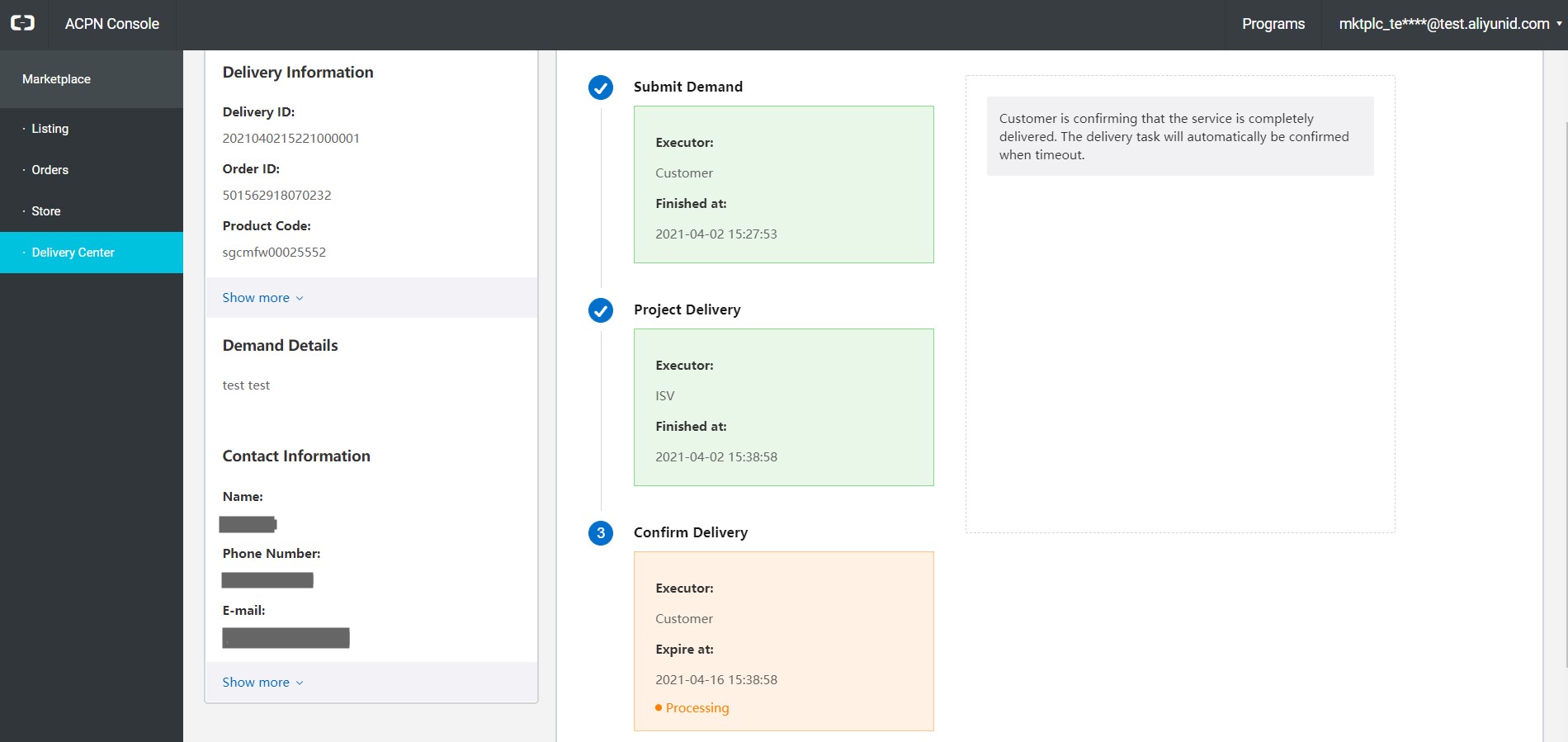Click the Confirm Delivery orange status card
This screenshot has height=742, width=1568.
[783, 640]
